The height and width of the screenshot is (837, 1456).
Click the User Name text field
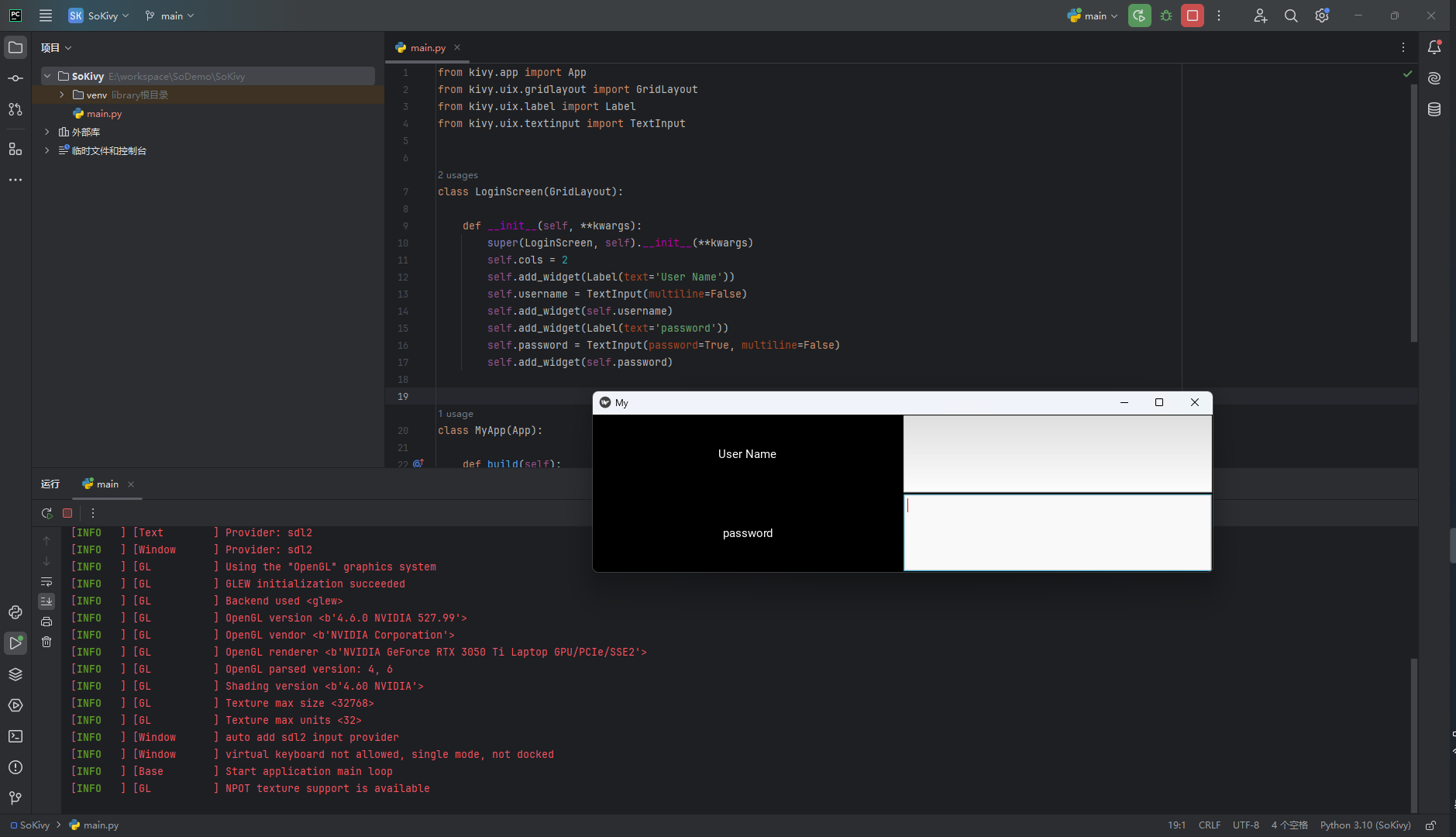coord(1057,454)
